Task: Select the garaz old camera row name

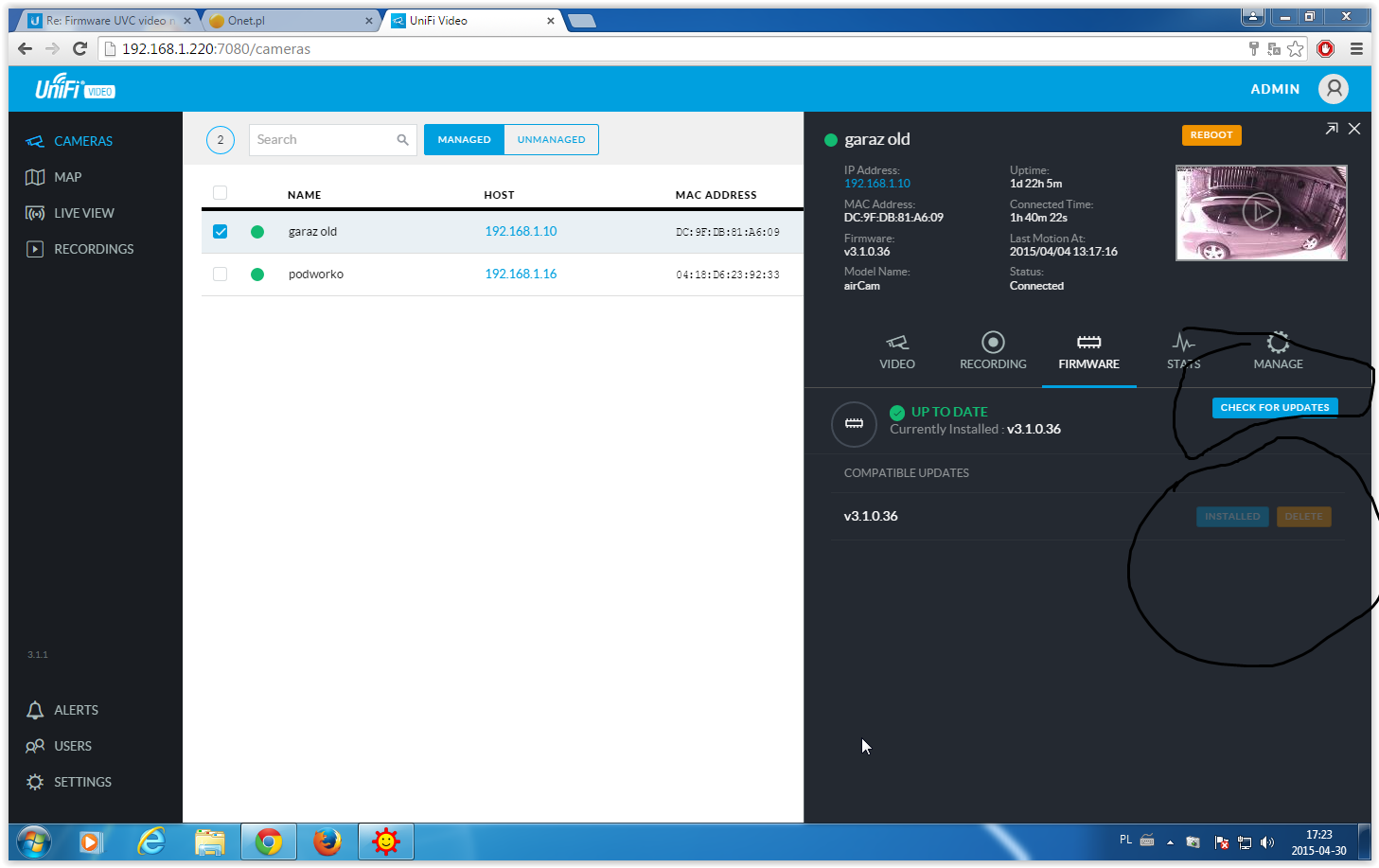Action: coord(312,232)
